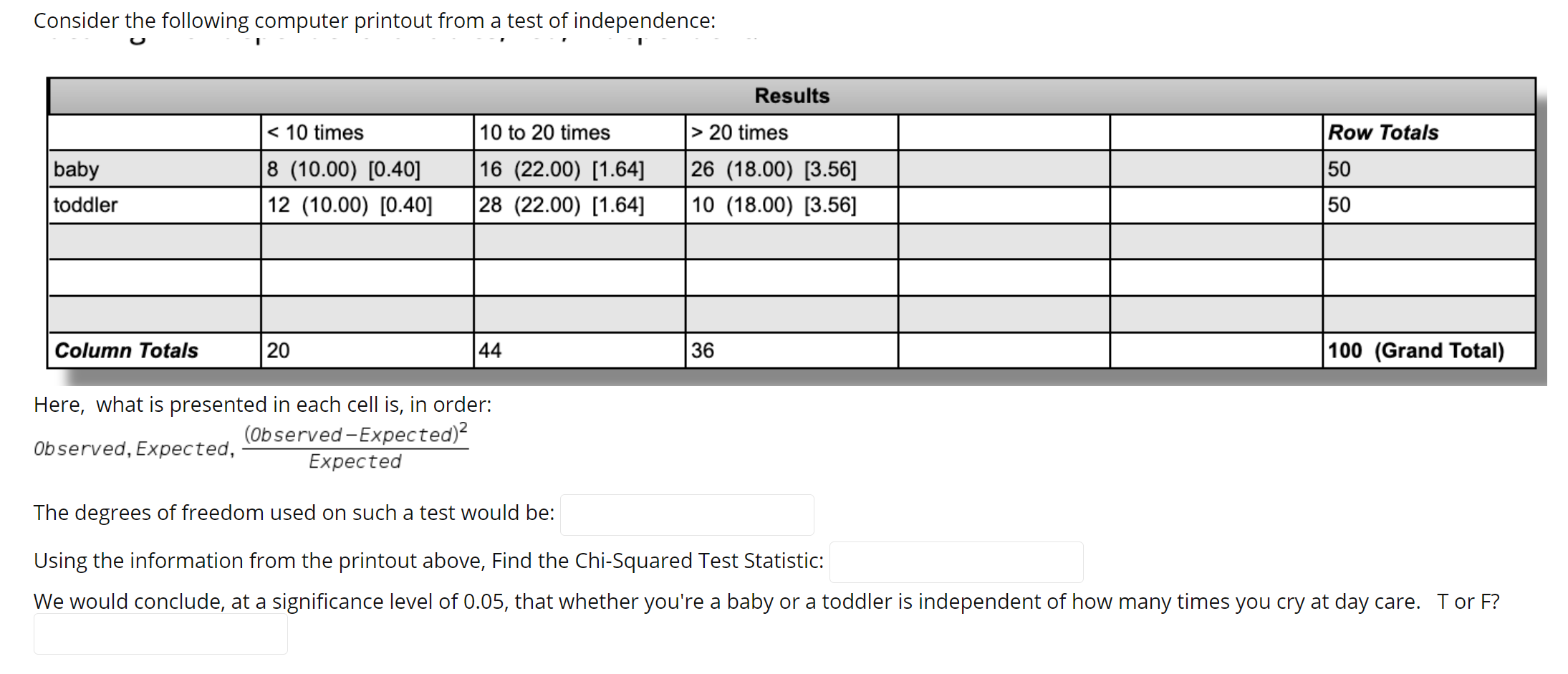
Task: Click the Observed Expected formula text
Action: (249, 447)
